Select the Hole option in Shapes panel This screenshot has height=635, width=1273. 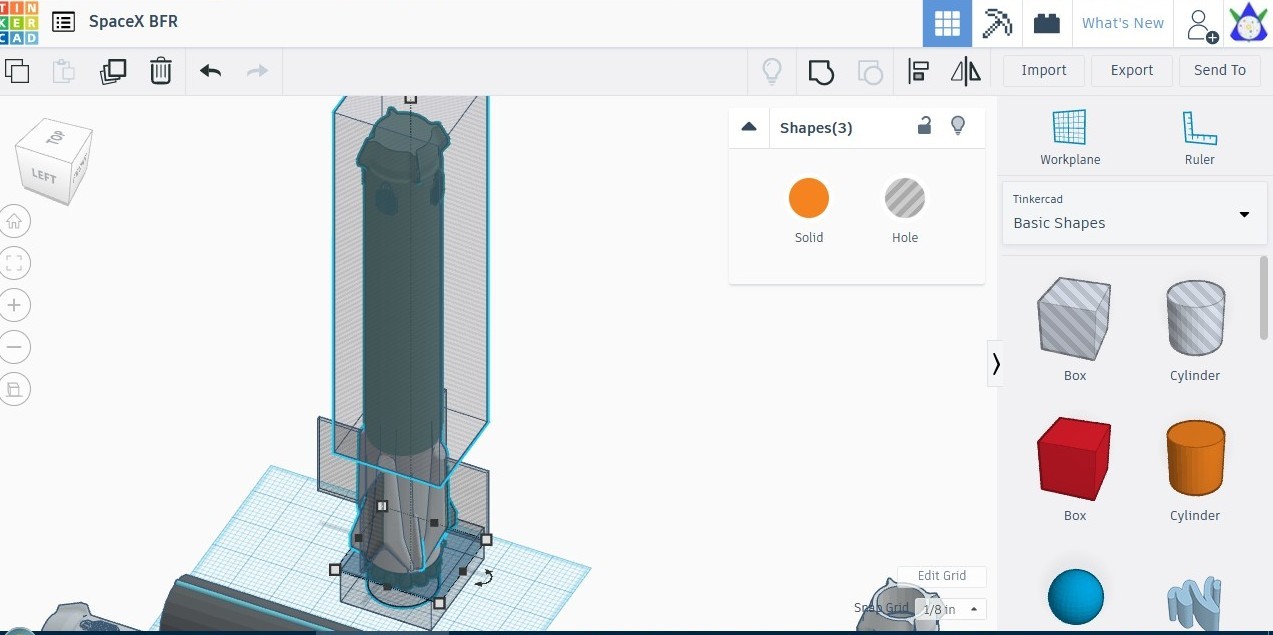tap(904, 197)
